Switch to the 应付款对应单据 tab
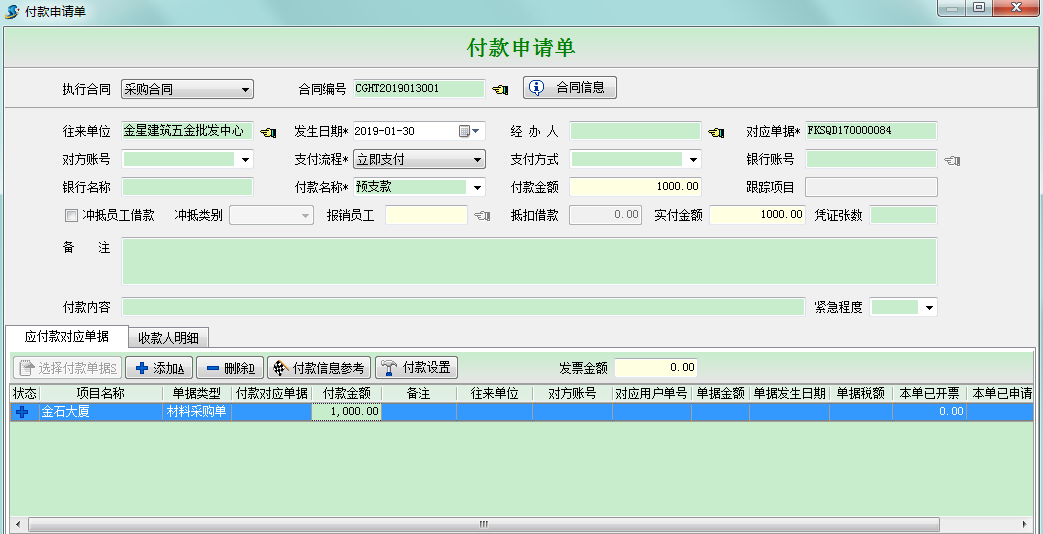 pos(67,336)
